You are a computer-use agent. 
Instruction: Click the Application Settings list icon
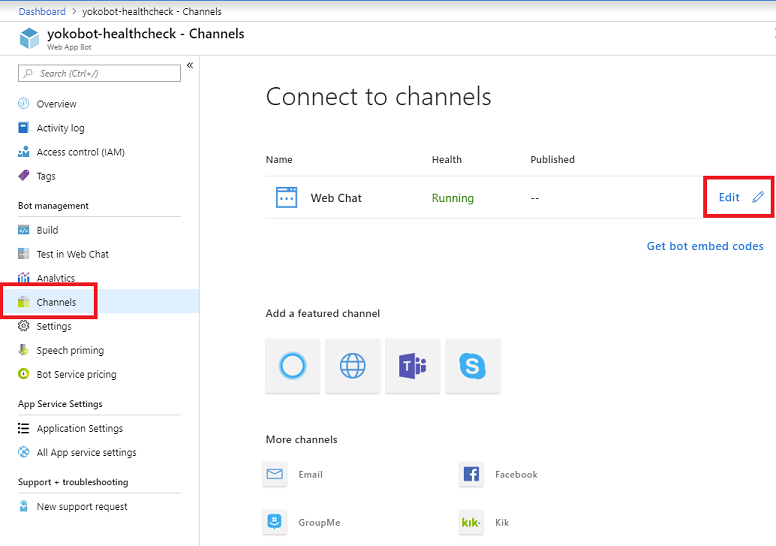[23, 428]
